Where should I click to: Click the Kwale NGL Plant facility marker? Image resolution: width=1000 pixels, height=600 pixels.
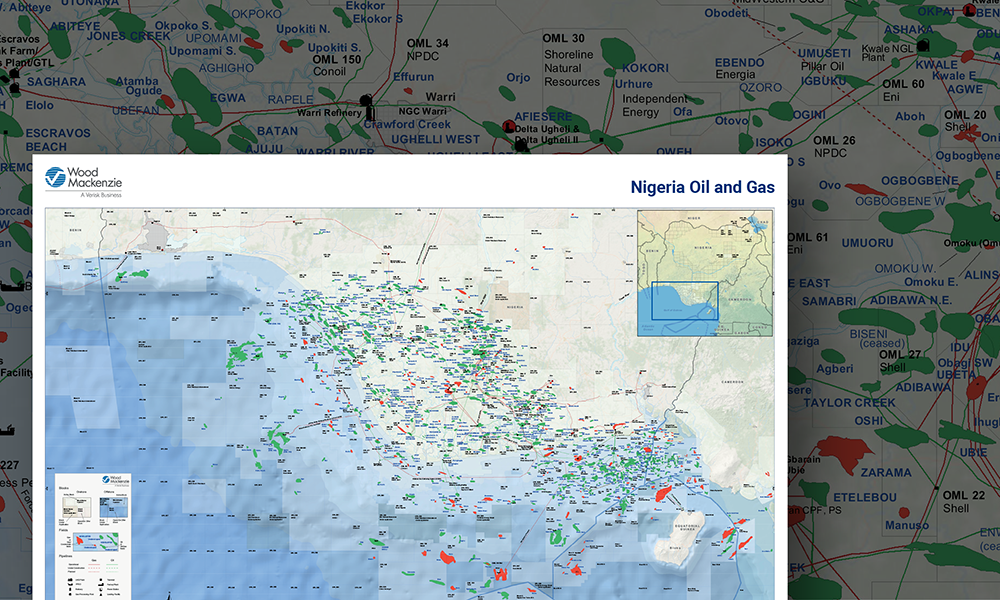pos(922,45)
